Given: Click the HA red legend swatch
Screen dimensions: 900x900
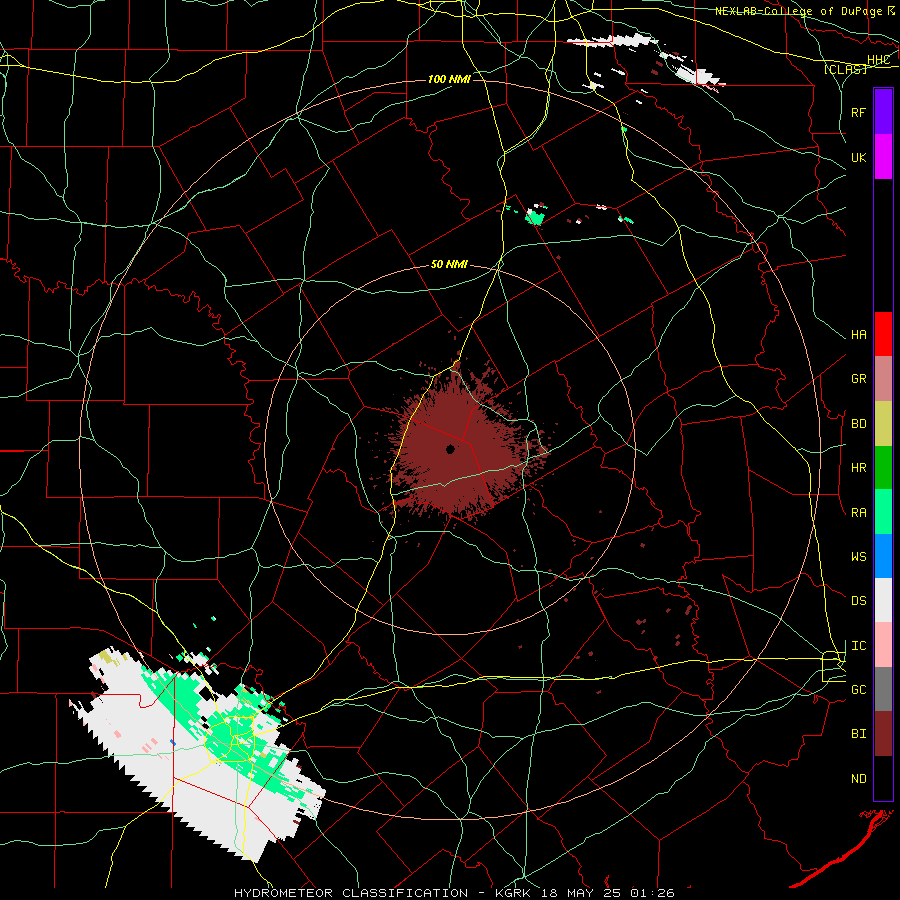Looking at the screenshot, I should [883, 334].
